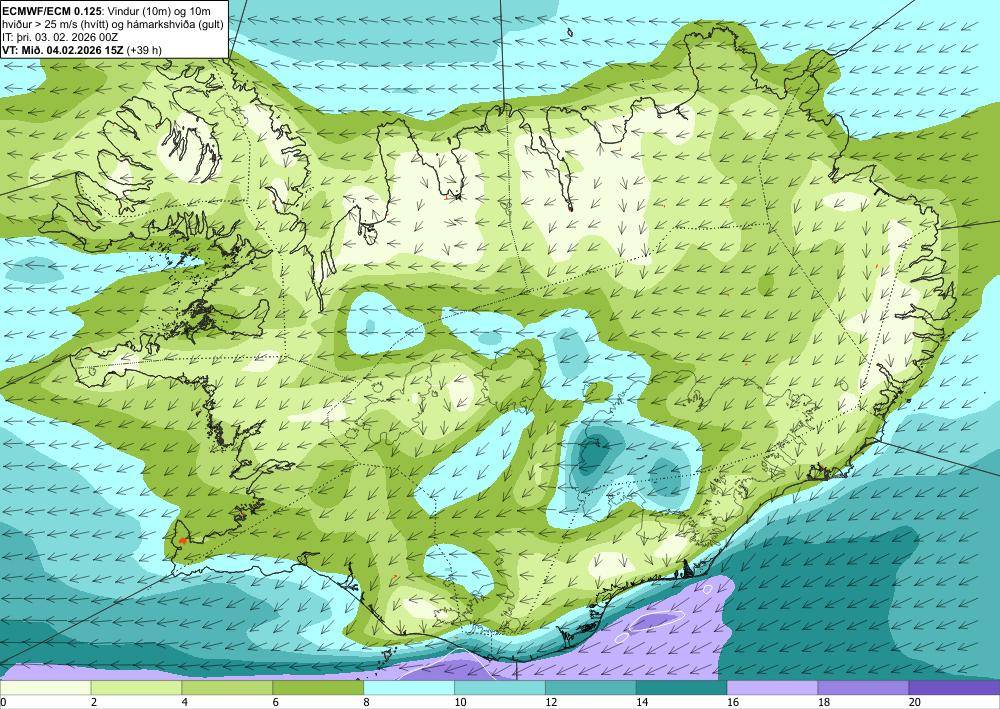Click the dark green 6–8 m/s legend swatch
Image resolution: width=1000 pixels, height=709 pixels.
coord(318,688)
